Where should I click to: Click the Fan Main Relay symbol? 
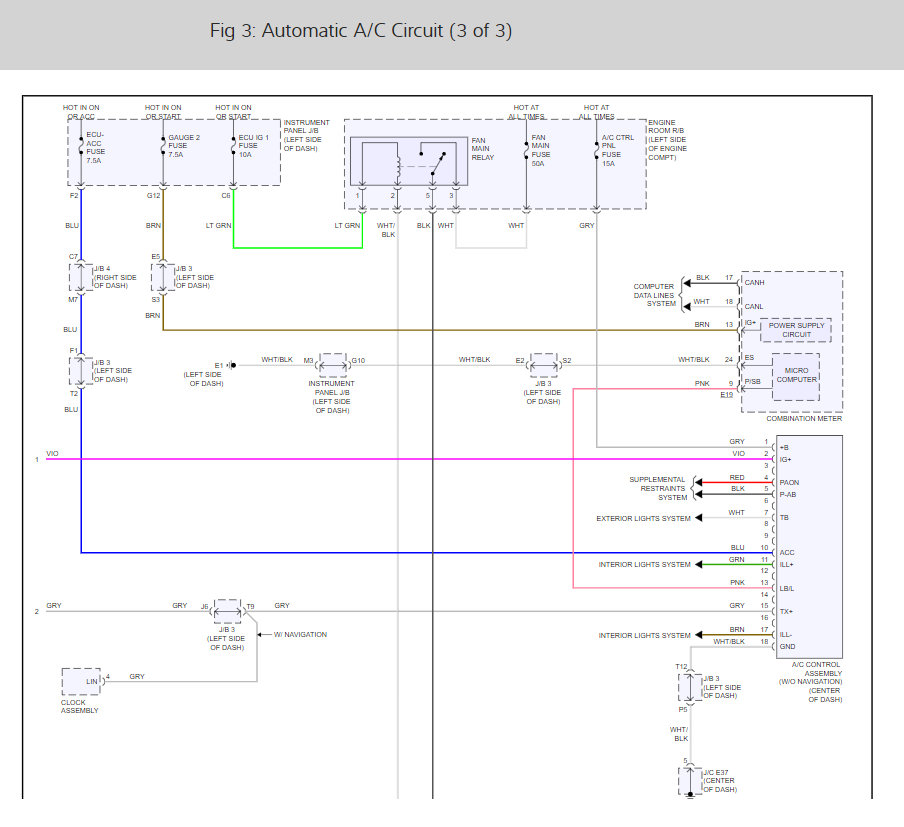click(409, 161)
